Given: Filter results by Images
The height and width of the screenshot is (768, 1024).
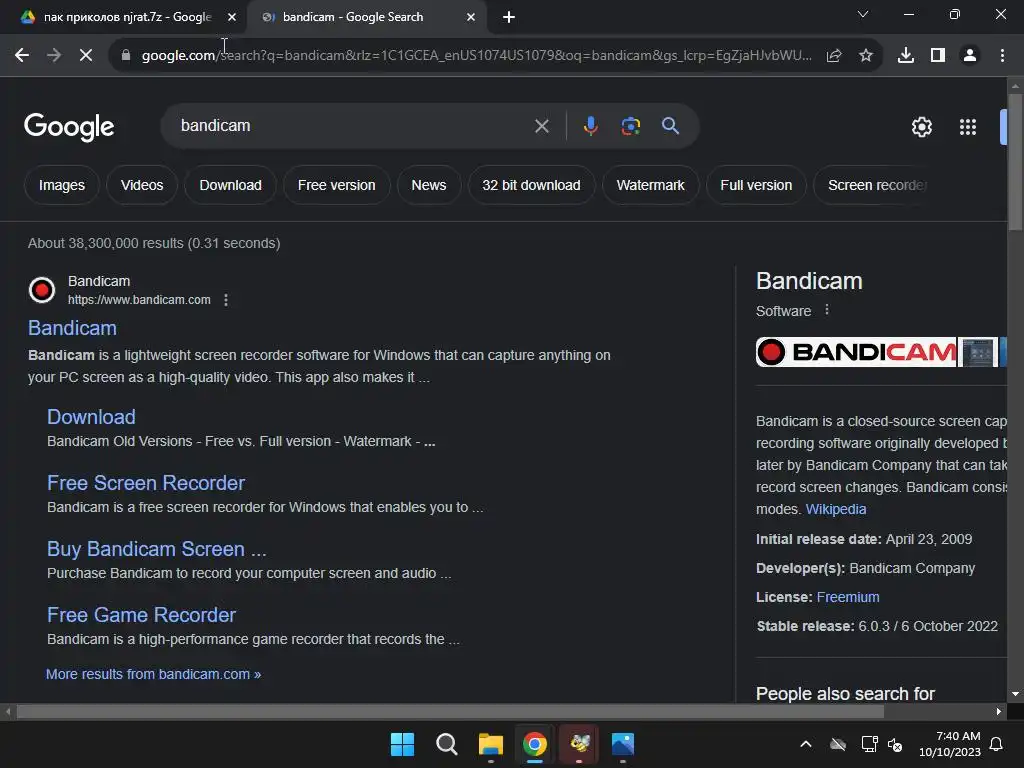Looking at the screenshot, I should [x=61, y=185].
